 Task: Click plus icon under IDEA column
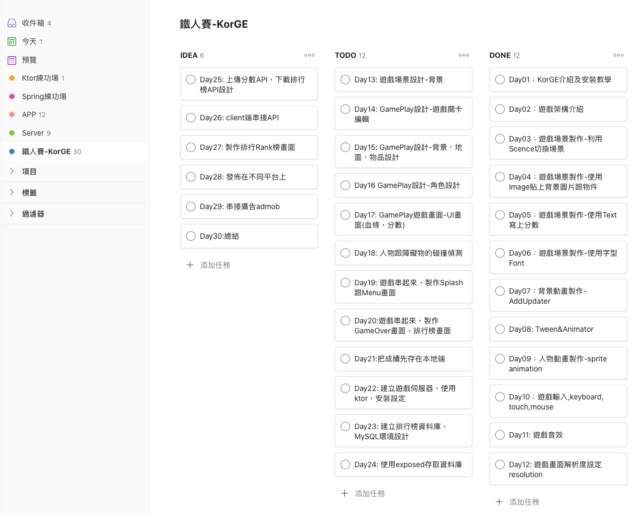pos(190,265)
